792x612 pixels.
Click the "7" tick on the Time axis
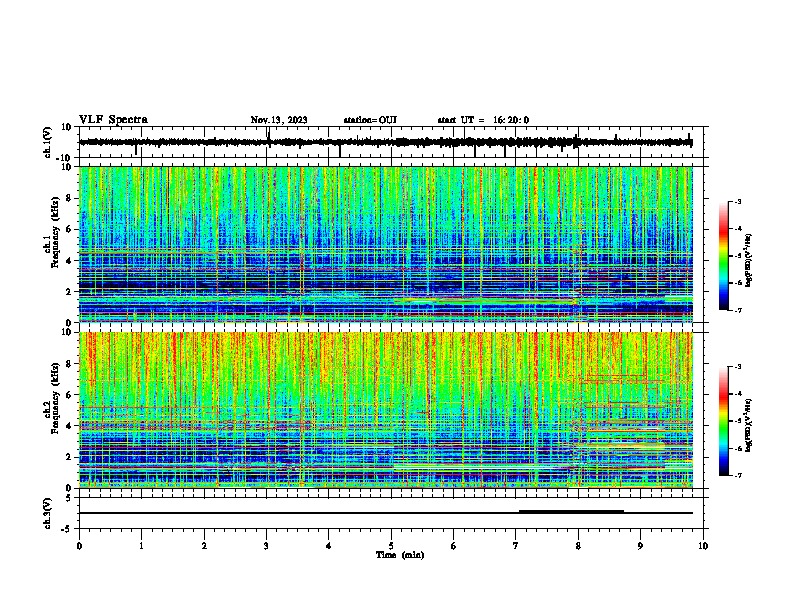point(516,546)
